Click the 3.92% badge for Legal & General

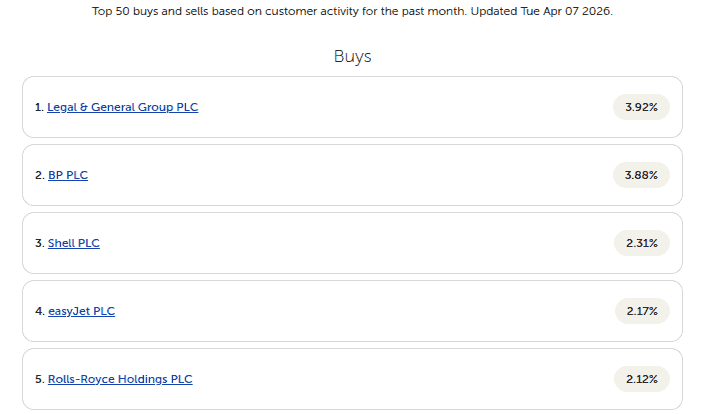point(641,107)
